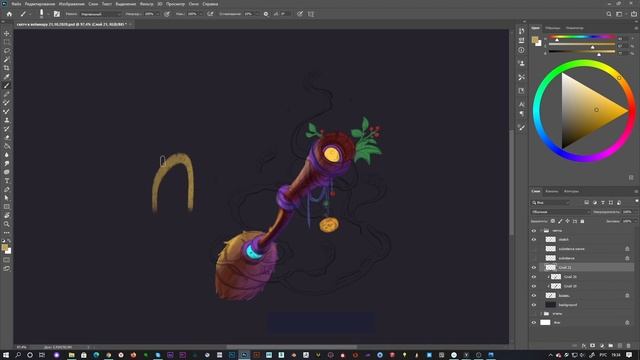Screen dimensions: 640x360
Task: Click the Delete layer trash icon
Action: [629, 346]
